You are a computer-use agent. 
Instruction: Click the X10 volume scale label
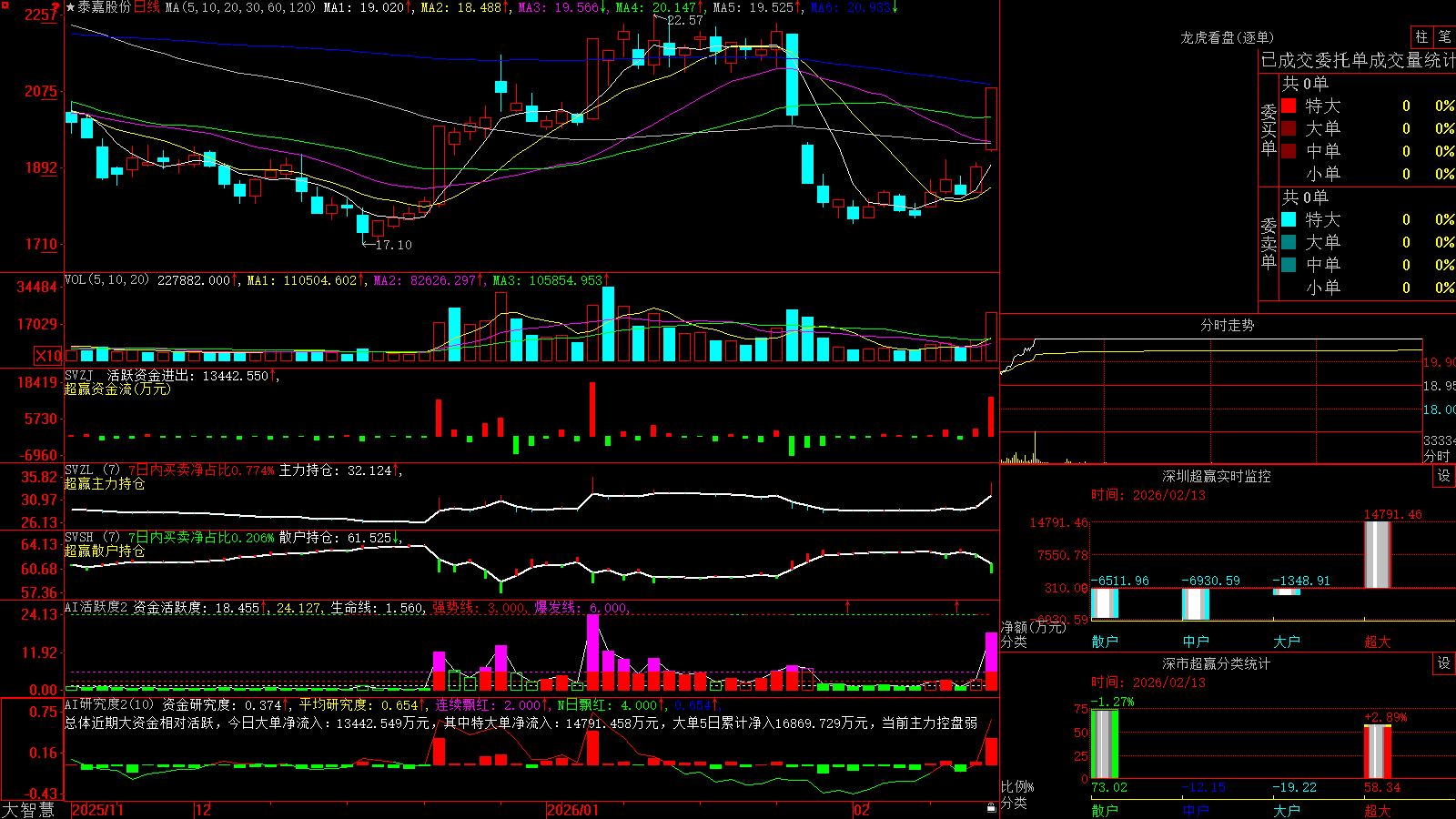(48, 356)
